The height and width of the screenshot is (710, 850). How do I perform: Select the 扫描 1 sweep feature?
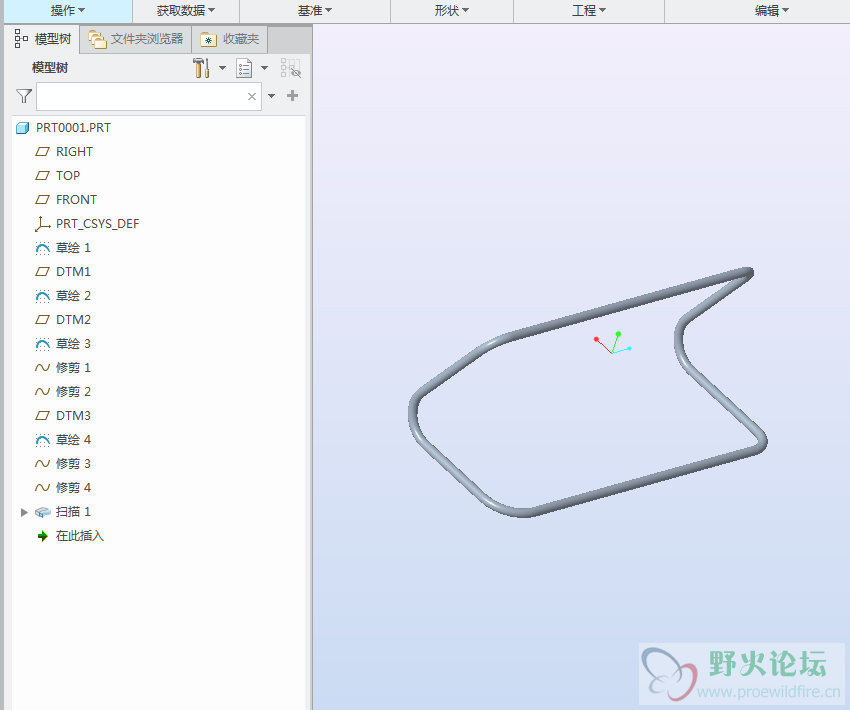(x=73, y=512)
